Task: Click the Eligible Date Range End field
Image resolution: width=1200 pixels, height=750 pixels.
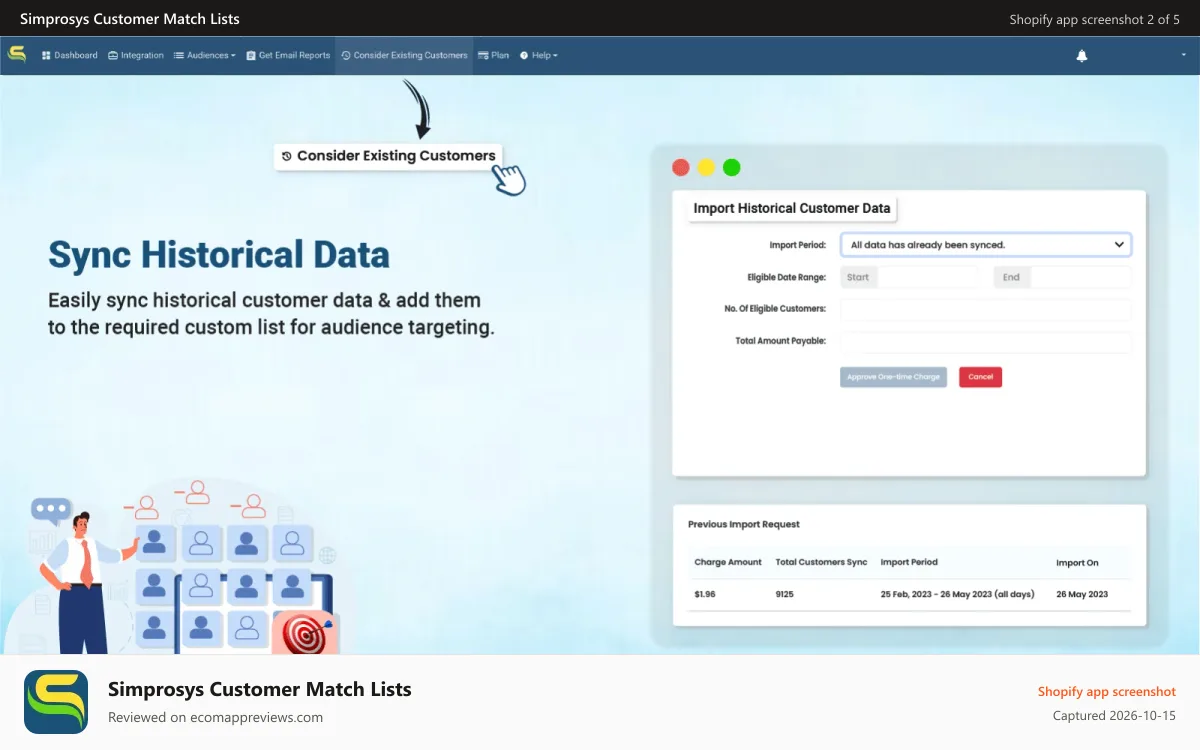Action: tap(1063, 277)
